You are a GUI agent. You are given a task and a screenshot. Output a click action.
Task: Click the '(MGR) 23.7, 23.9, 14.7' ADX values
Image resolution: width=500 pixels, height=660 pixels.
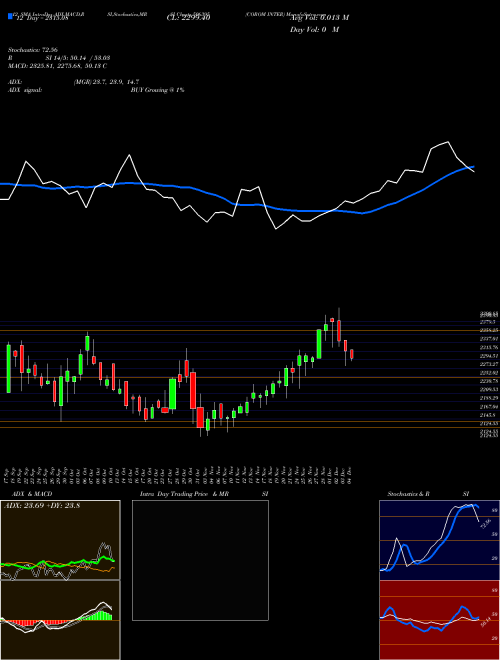coord(106,82)
